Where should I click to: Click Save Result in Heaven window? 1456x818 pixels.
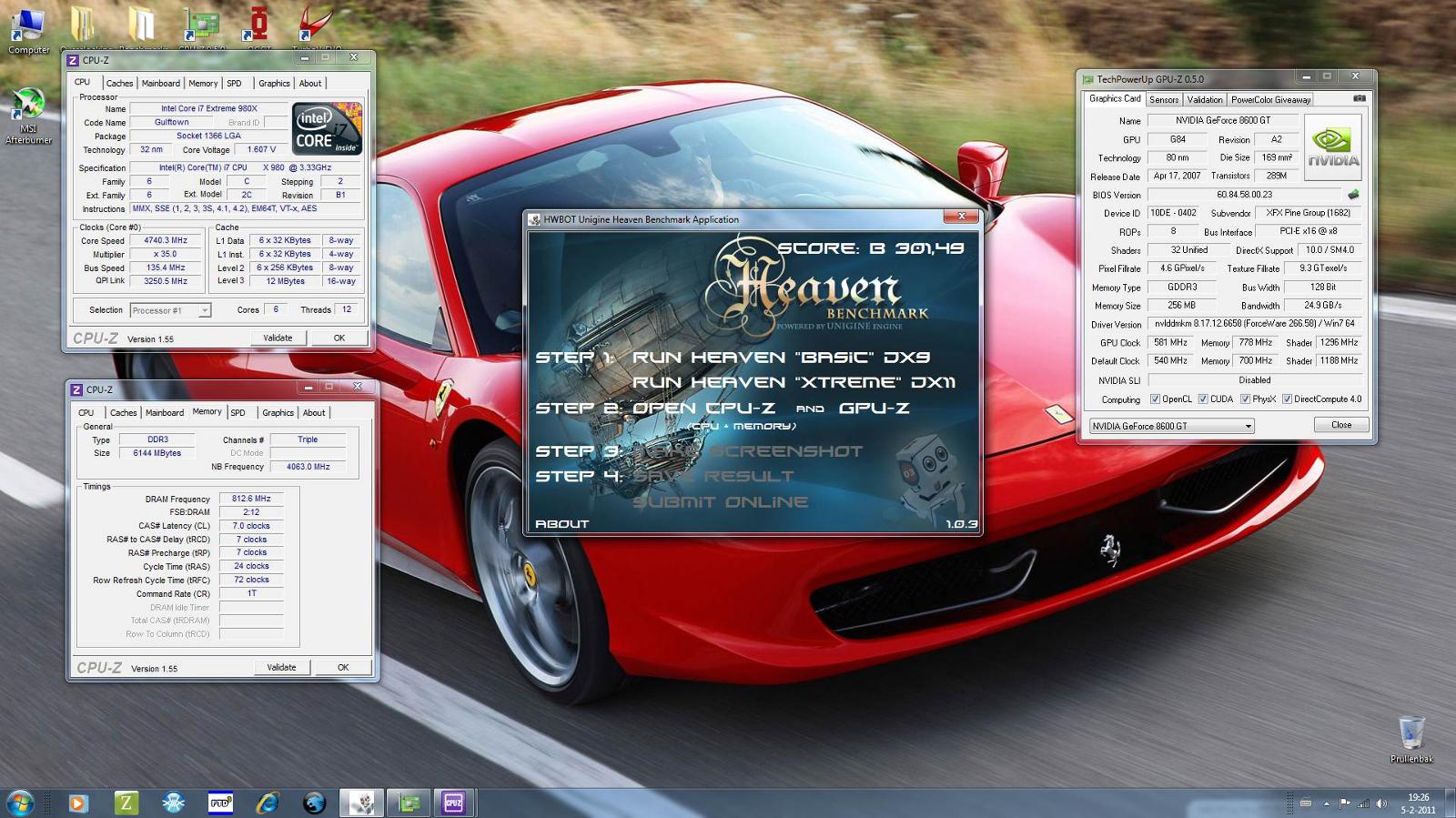tap(713, 476)
